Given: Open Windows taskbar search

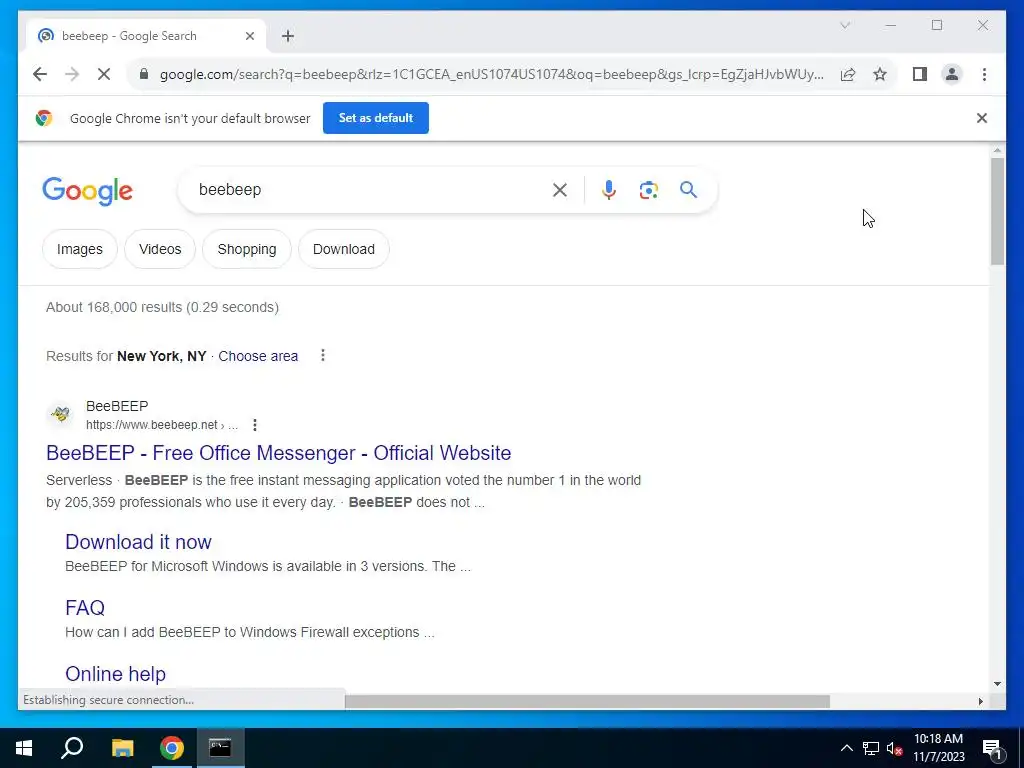Looking at the screenshot, I should point(72,748).
